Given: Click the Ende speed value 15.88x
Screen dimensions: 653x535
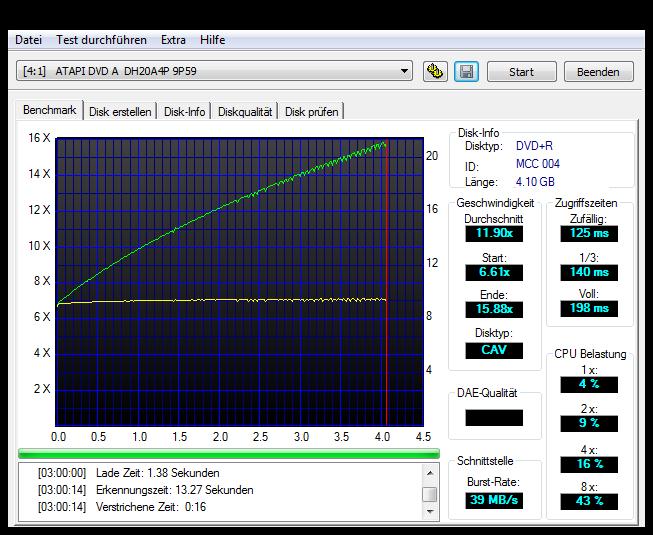Looking at the screenshot, I should pos(494,309).
